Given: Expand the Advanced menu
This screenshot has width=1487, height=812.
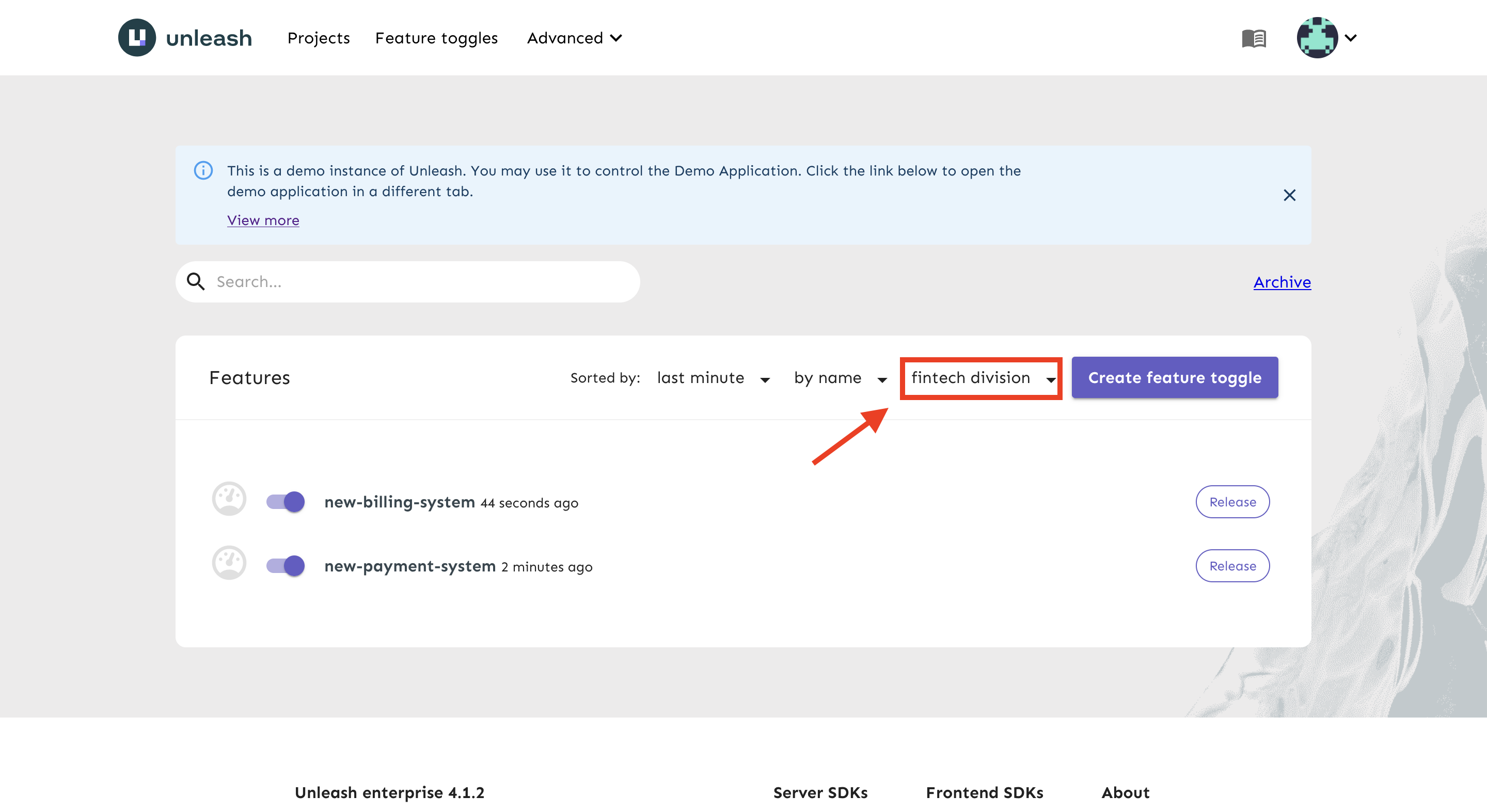Looking at the screenshot, I should [x=574, y=38].
